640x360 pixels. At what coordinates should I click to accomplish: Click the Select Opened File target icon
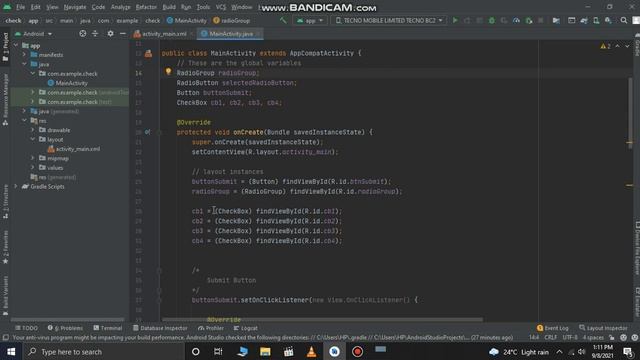coord(82,33)
